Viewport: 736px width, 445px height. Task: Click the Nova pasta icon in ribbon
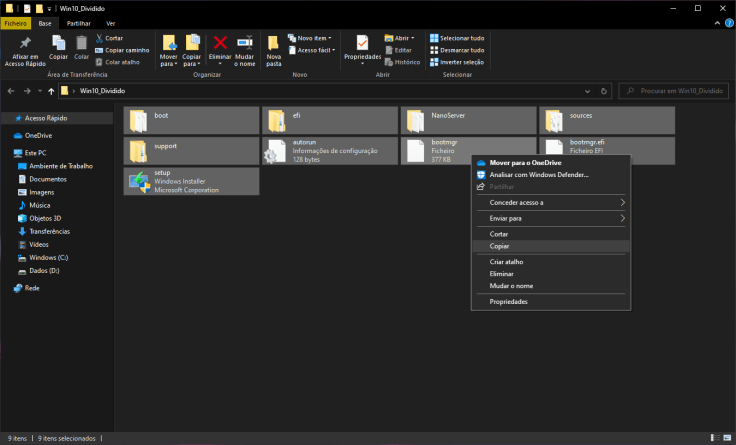tap(274, 42)
